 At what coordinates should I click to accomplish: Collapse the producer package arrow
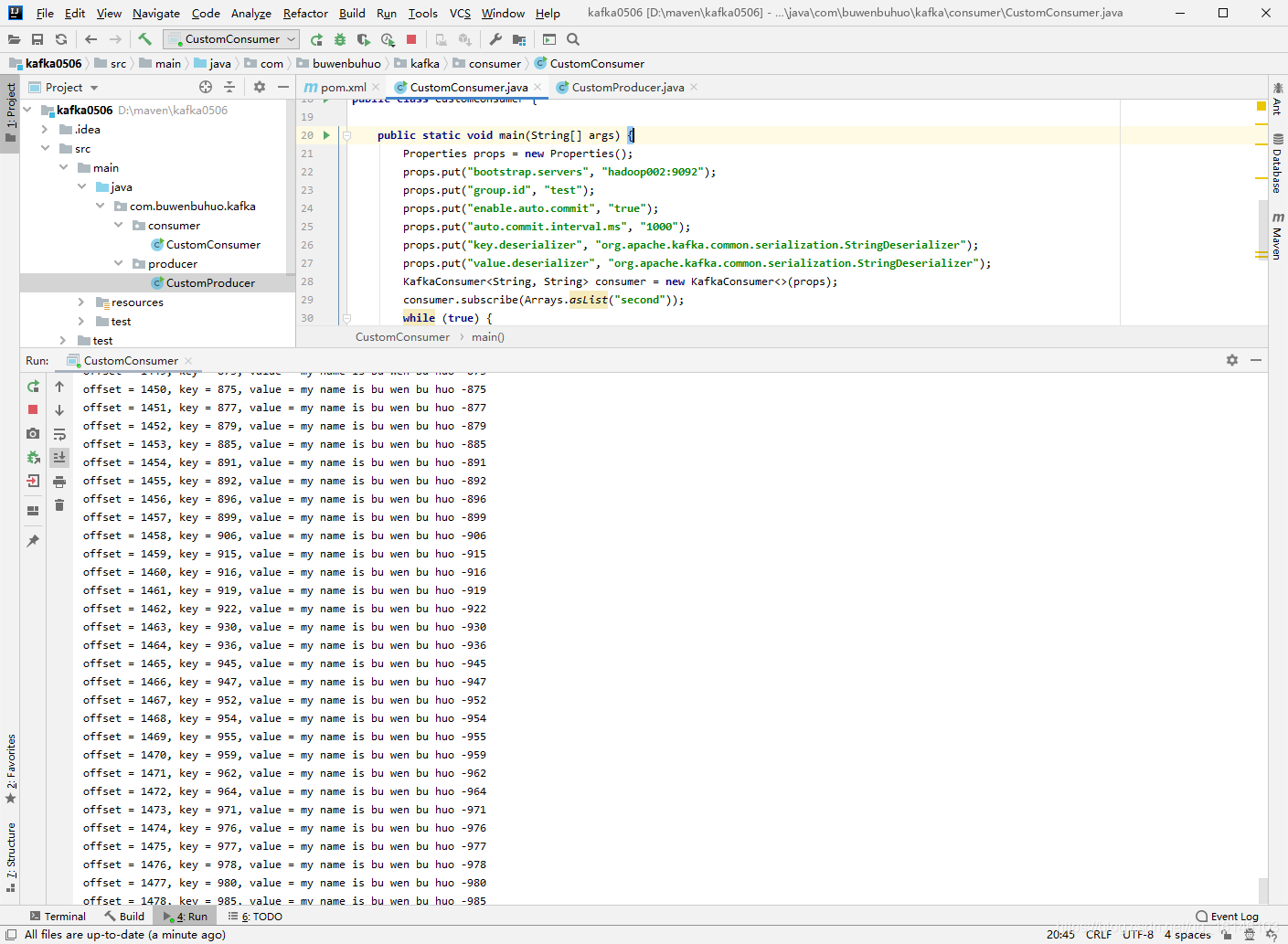click(118, 263)
